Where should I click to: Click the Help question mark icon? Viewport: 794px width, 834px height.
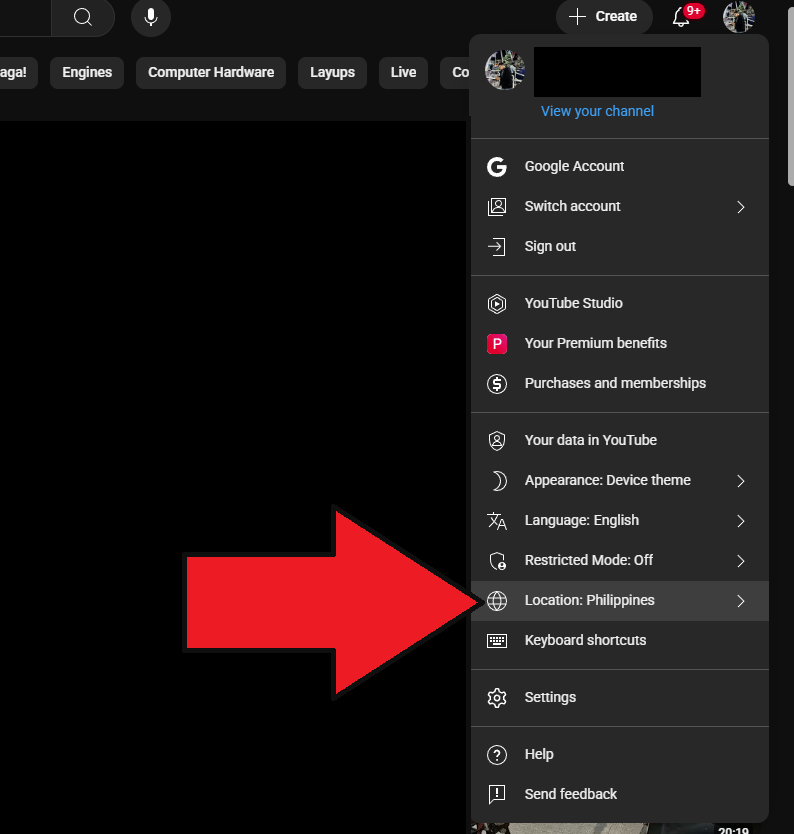[497, 754]
